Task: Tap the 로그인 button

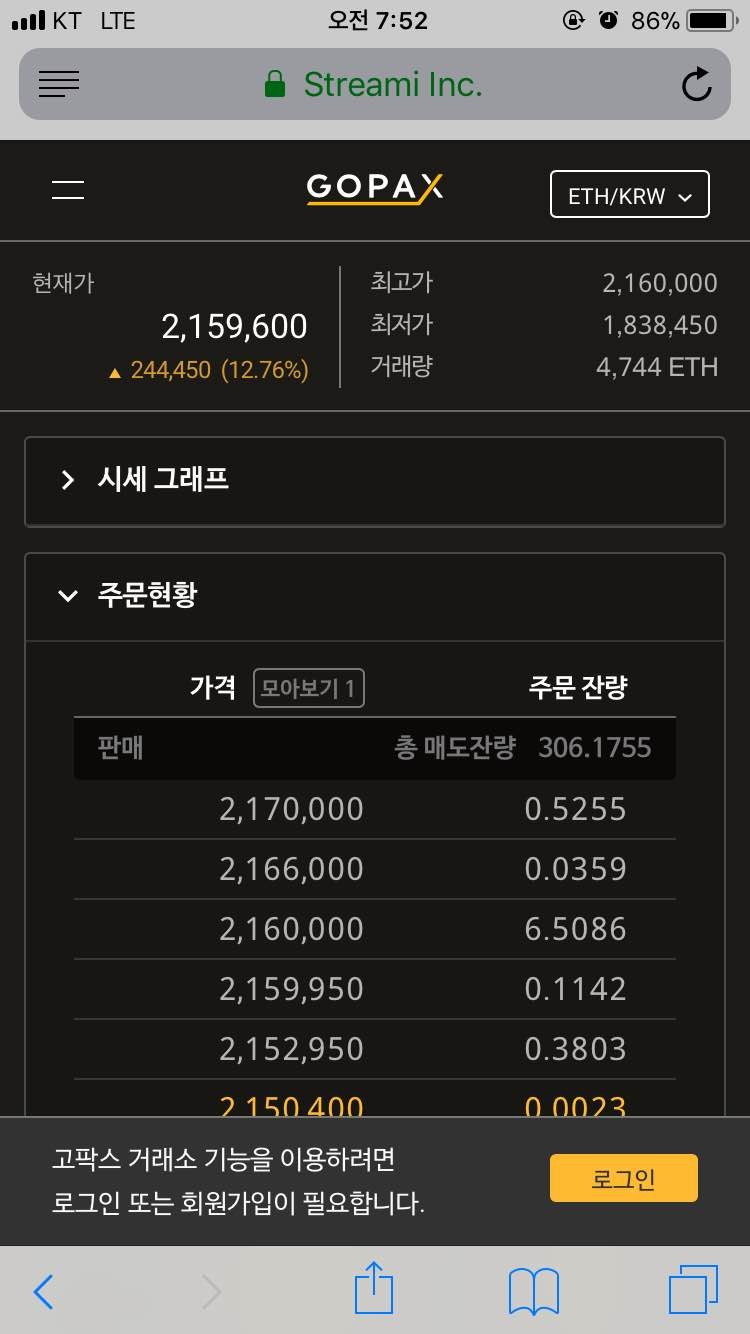Action: click(623, 1178)
